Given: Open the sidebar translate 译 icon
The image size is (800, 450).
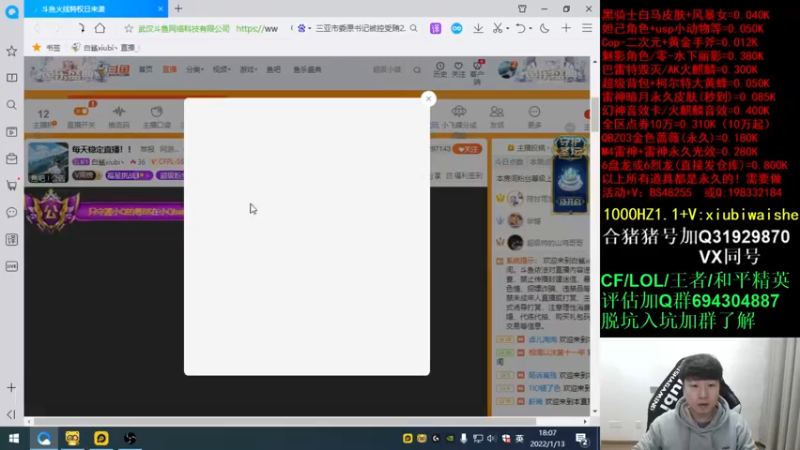Looking at the screenshot, I should 11,239.
